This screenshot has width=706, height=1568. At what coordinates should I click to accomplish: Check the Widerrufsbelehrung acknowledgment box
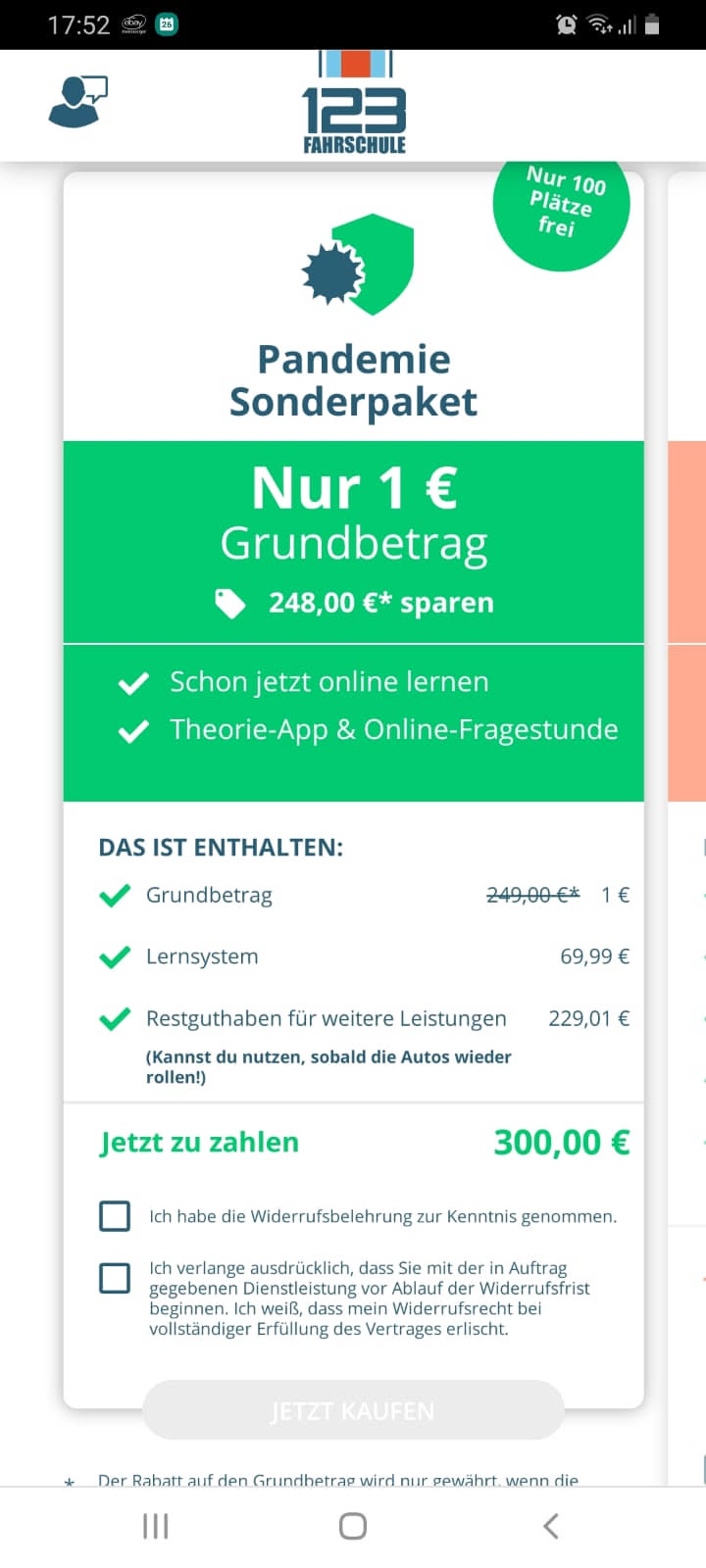(x=115, y=1216)
